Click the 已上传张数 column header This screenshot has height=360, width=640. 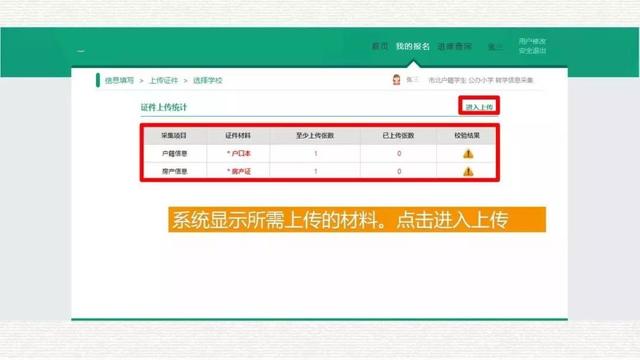398,135
